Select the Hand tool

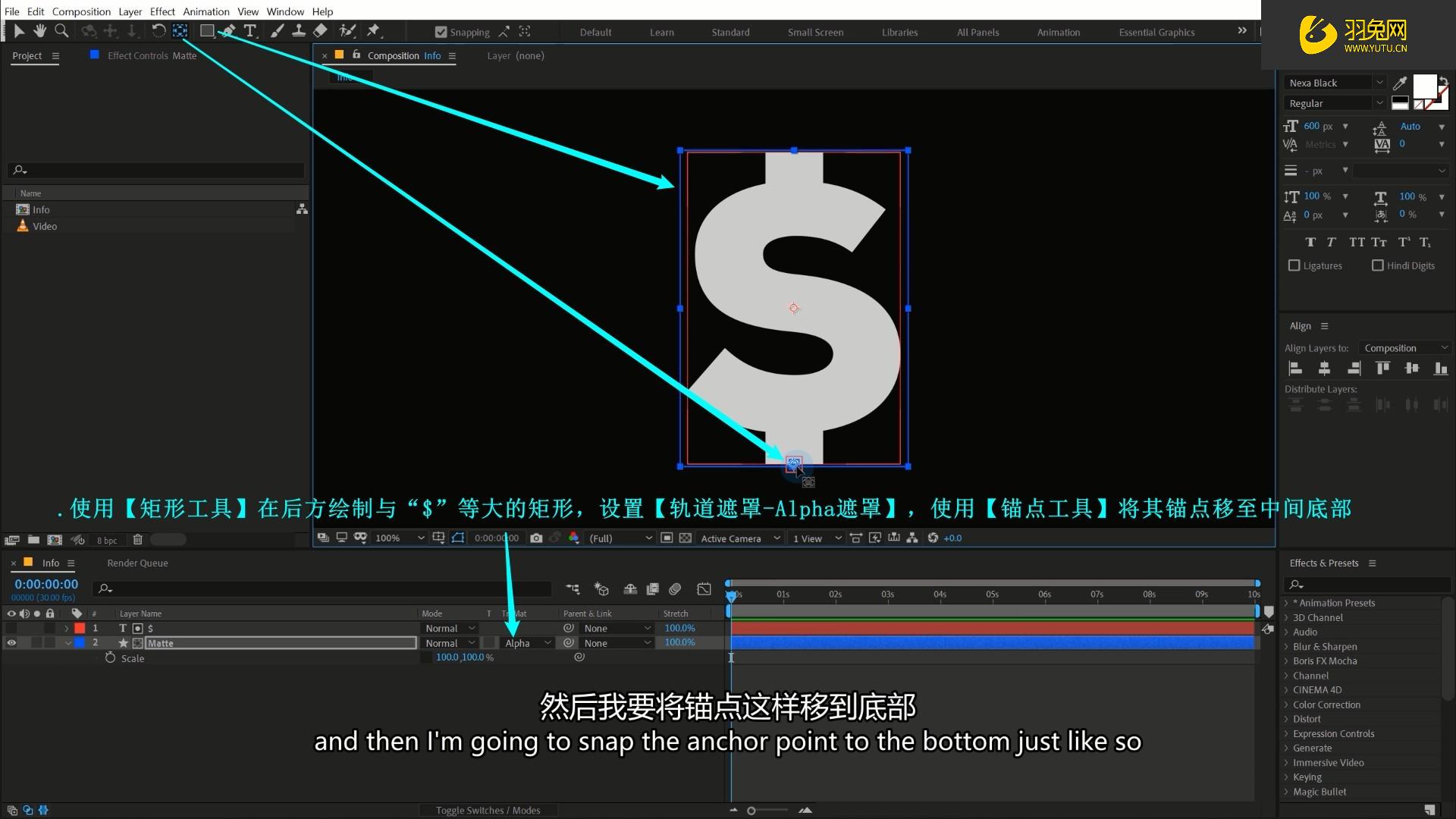[x=39, y=30]
